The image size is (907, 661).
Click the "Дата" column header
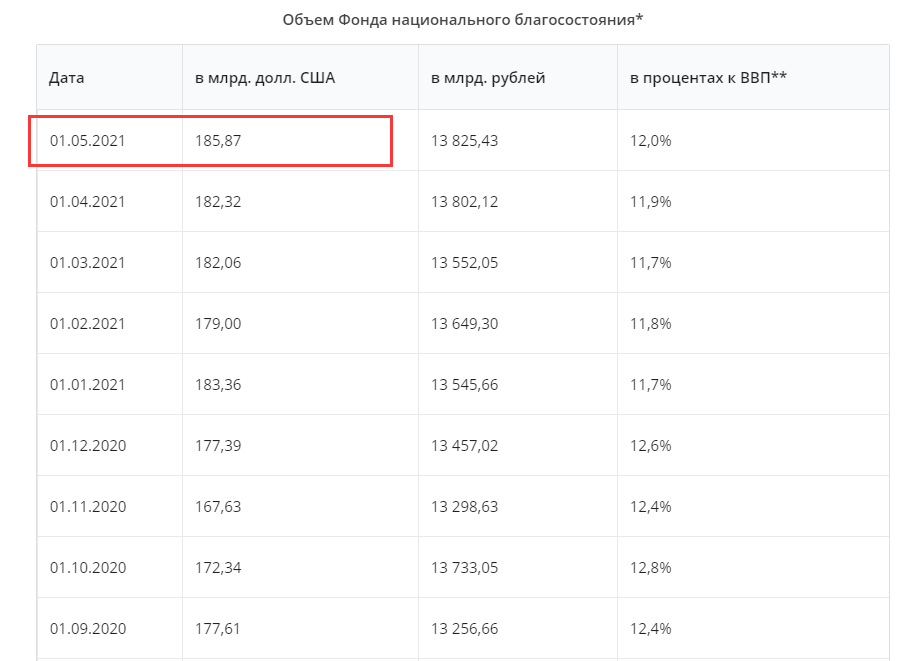[x=67, y=78]
